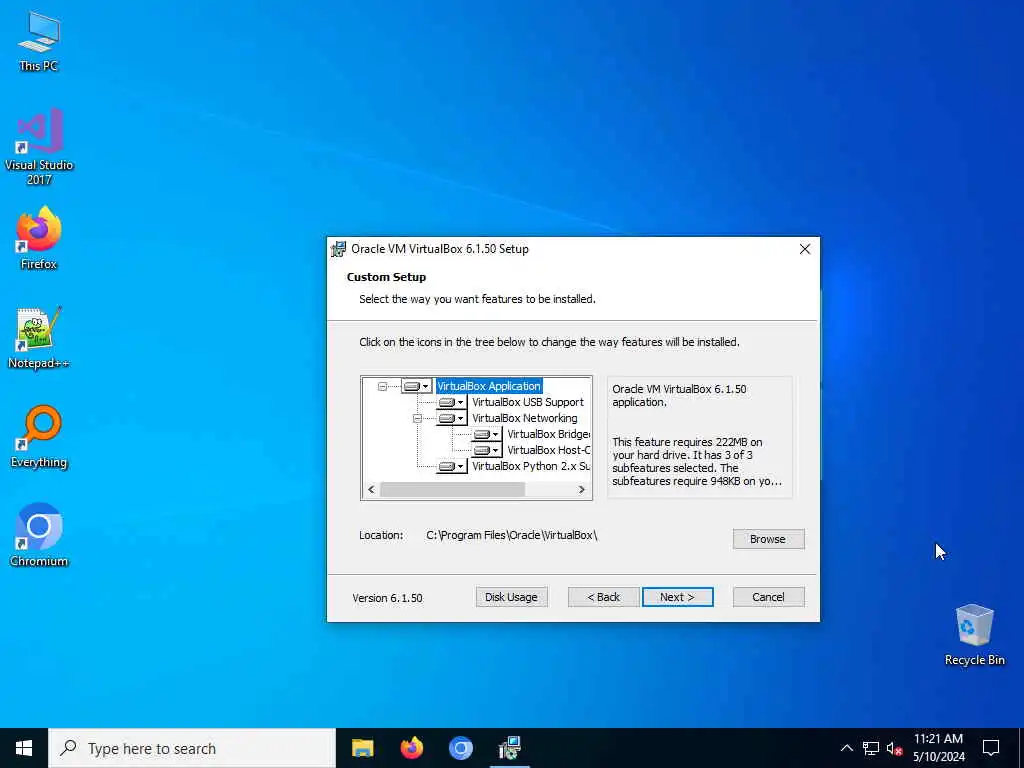This screenshot has width=1024, height=768.
Task: Show hidden system tray icons
Action: pyautogui.click(x=846, y=748)
